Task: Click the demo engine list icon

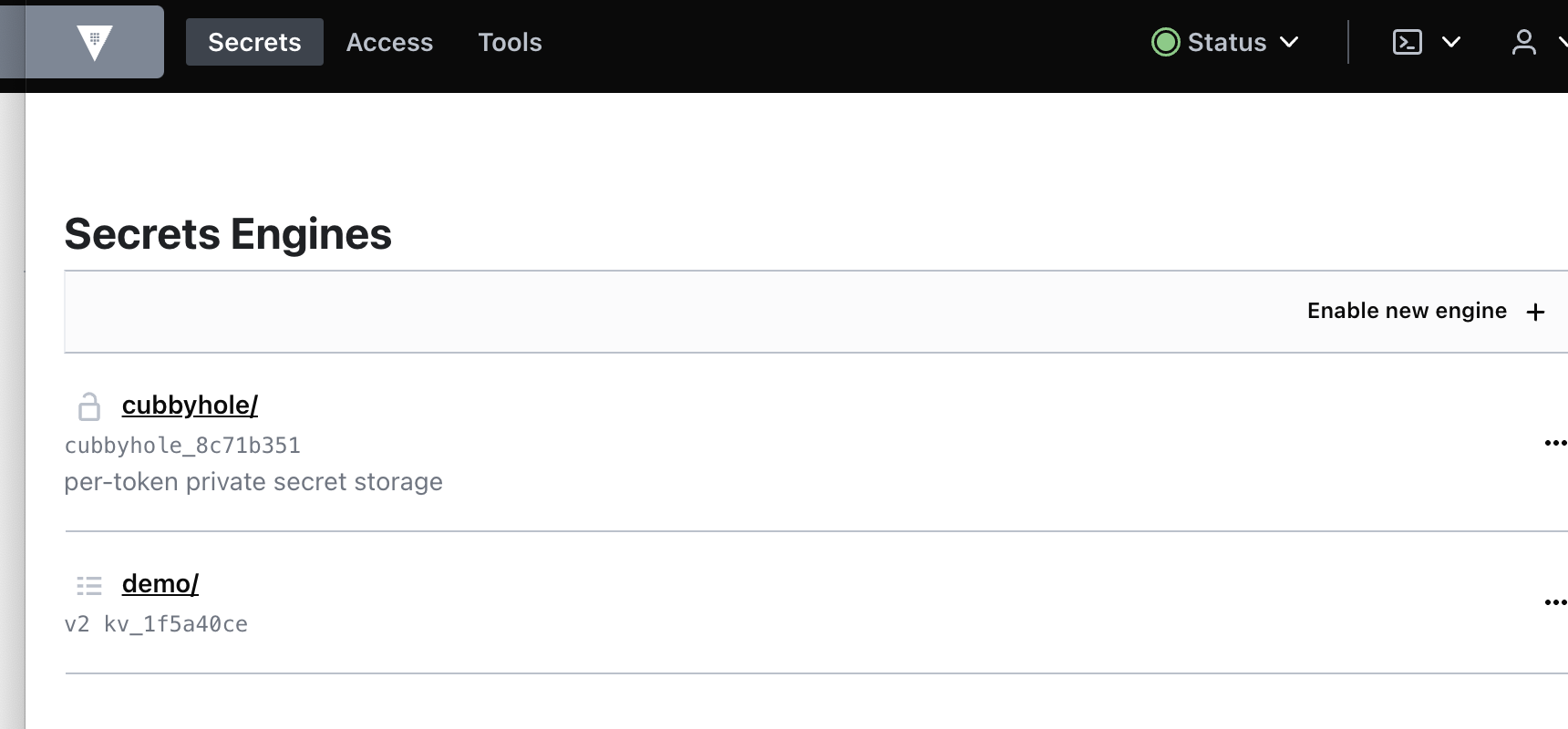Action: [x=89, y=585]
